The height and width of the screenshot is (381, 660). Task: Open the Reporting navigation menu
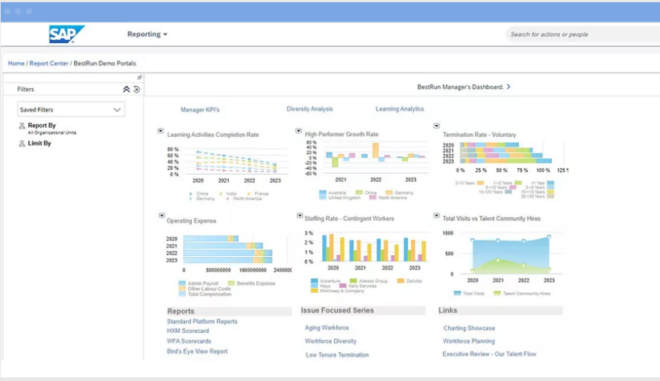coord(147,34)
